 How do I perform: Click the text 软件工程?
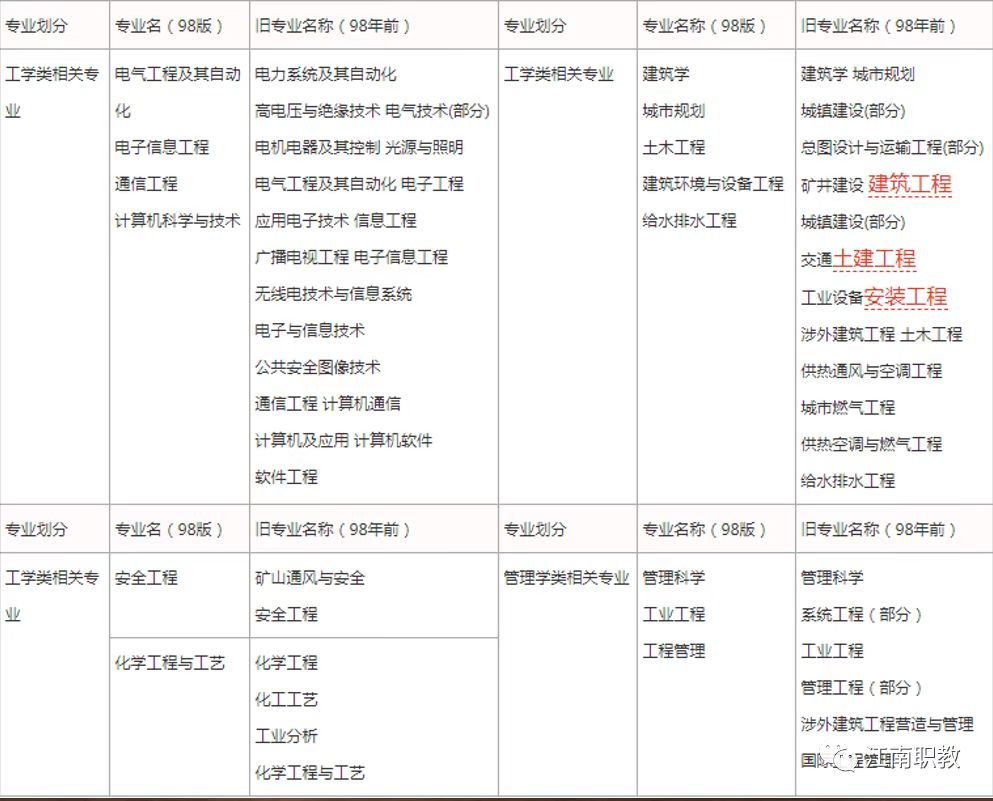point(286,477)
